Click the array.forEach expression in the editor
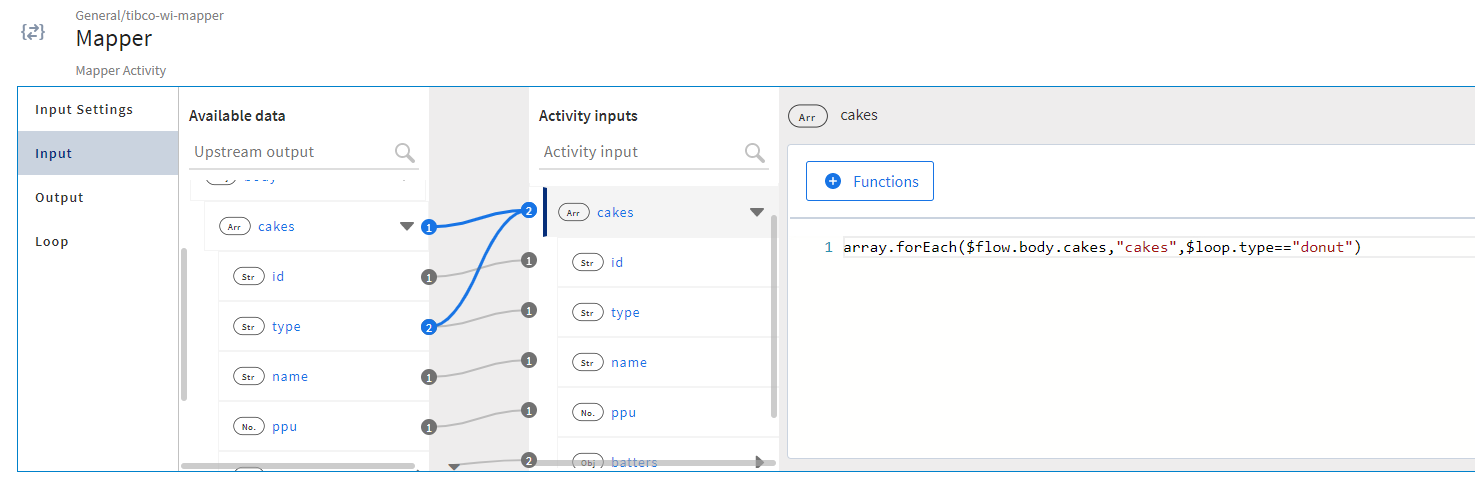The width and height of the screenshot is (1475, 490). pos(1102,247)
